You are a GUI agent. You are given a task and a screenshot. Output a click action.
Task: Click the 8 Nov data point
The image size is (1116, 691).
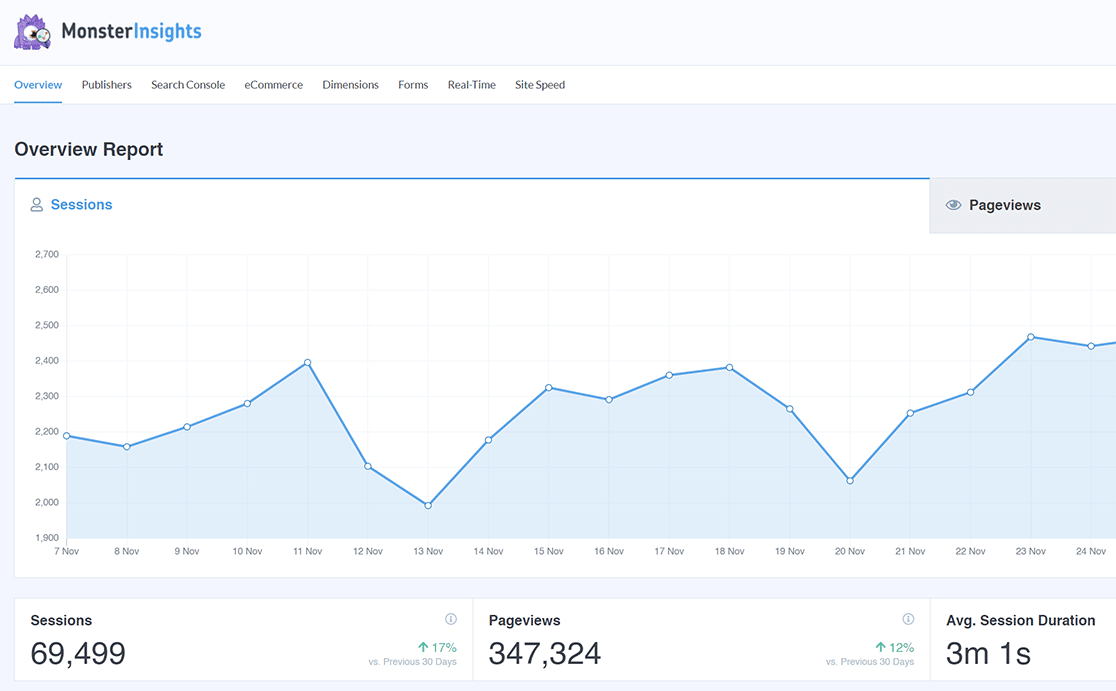point(127,447)
